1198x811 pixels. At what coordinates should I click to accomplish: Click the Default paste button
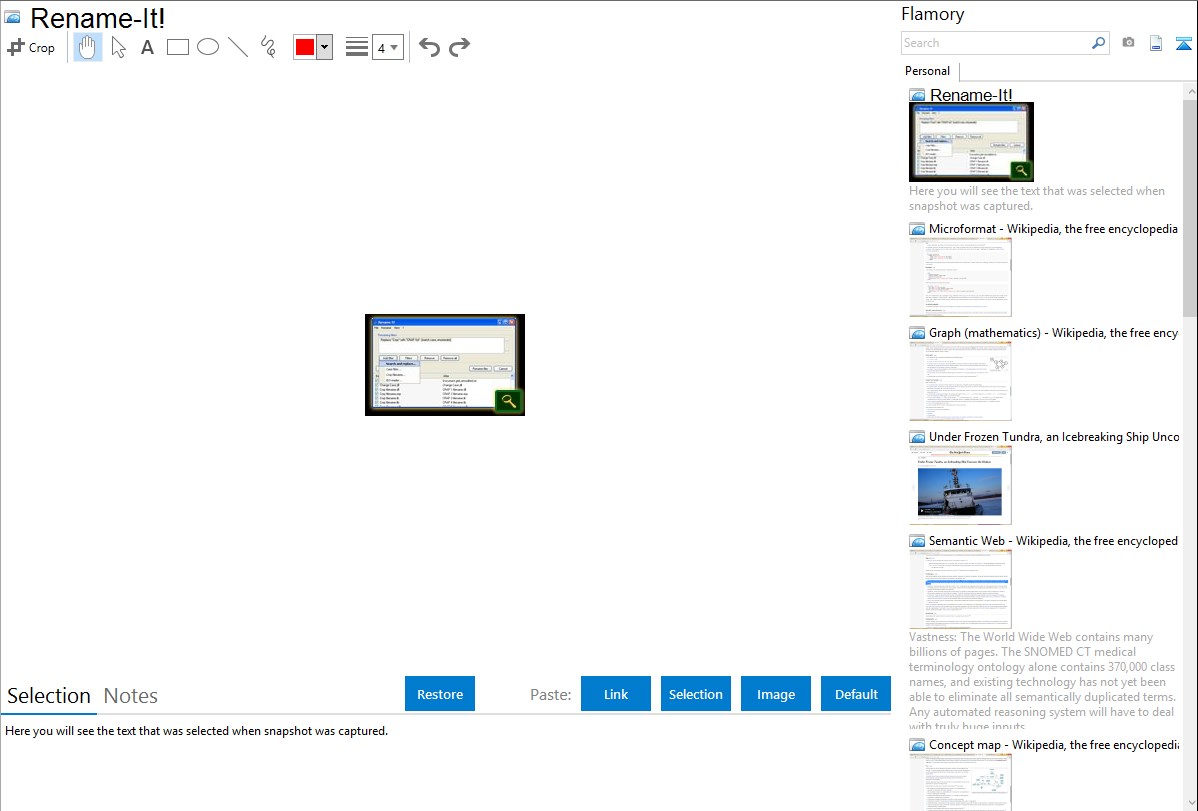pos(856,694)
